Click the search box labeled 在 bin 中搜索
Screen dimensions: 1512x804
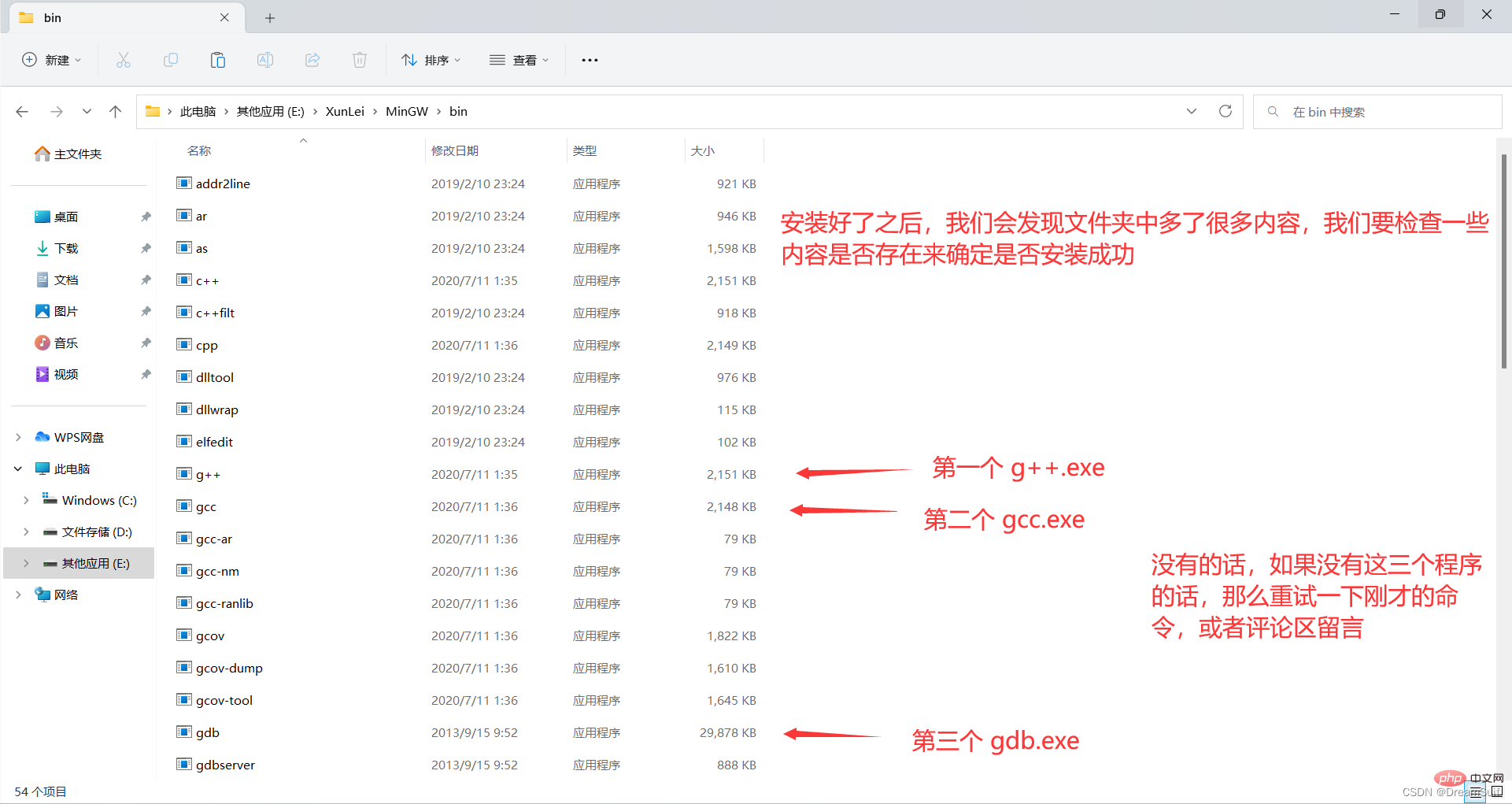1377,111
